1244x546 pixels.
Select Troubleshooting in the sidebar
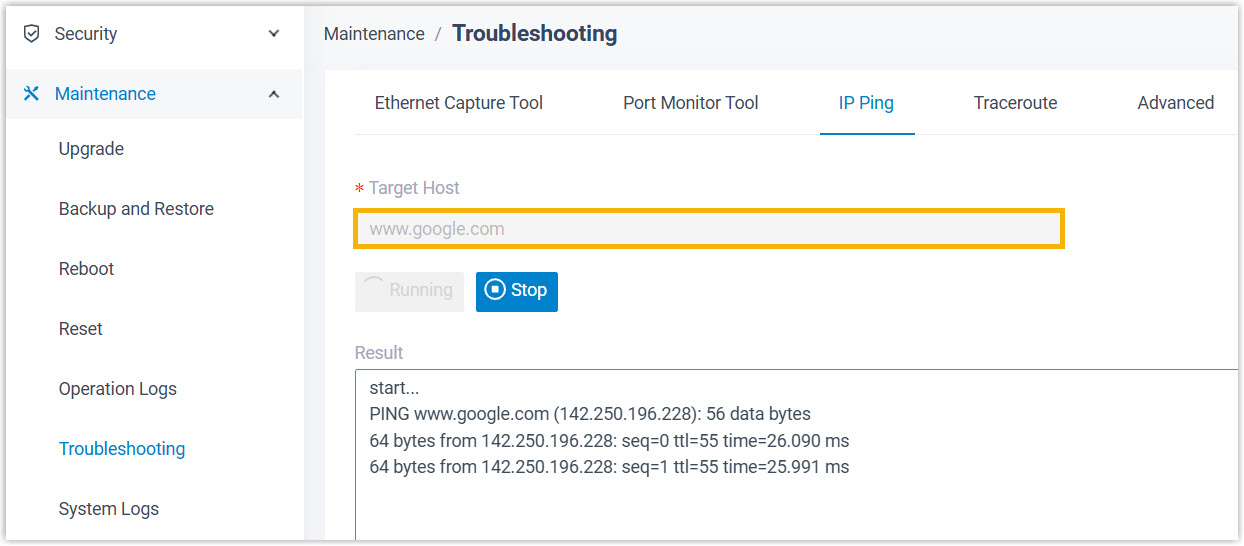click(122, 449)
